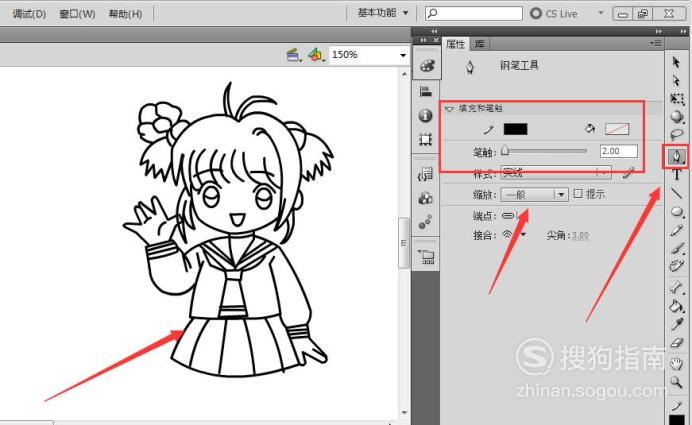
Task: Select the Hand tool
Action: [677, 364]
